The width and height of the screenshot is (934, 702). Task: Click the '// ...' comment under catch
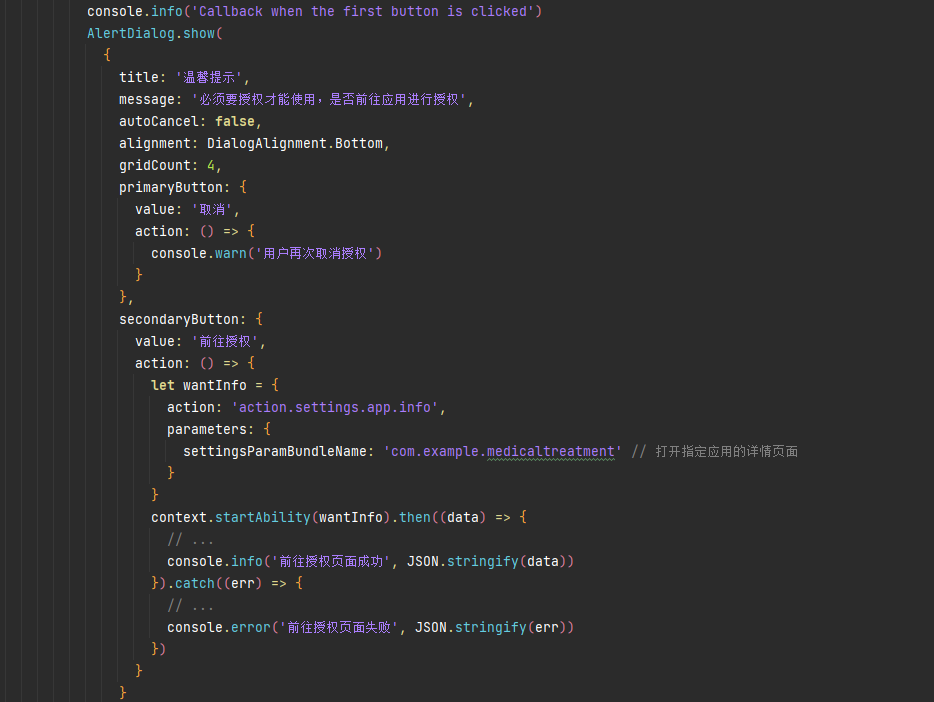click(191, 606)
